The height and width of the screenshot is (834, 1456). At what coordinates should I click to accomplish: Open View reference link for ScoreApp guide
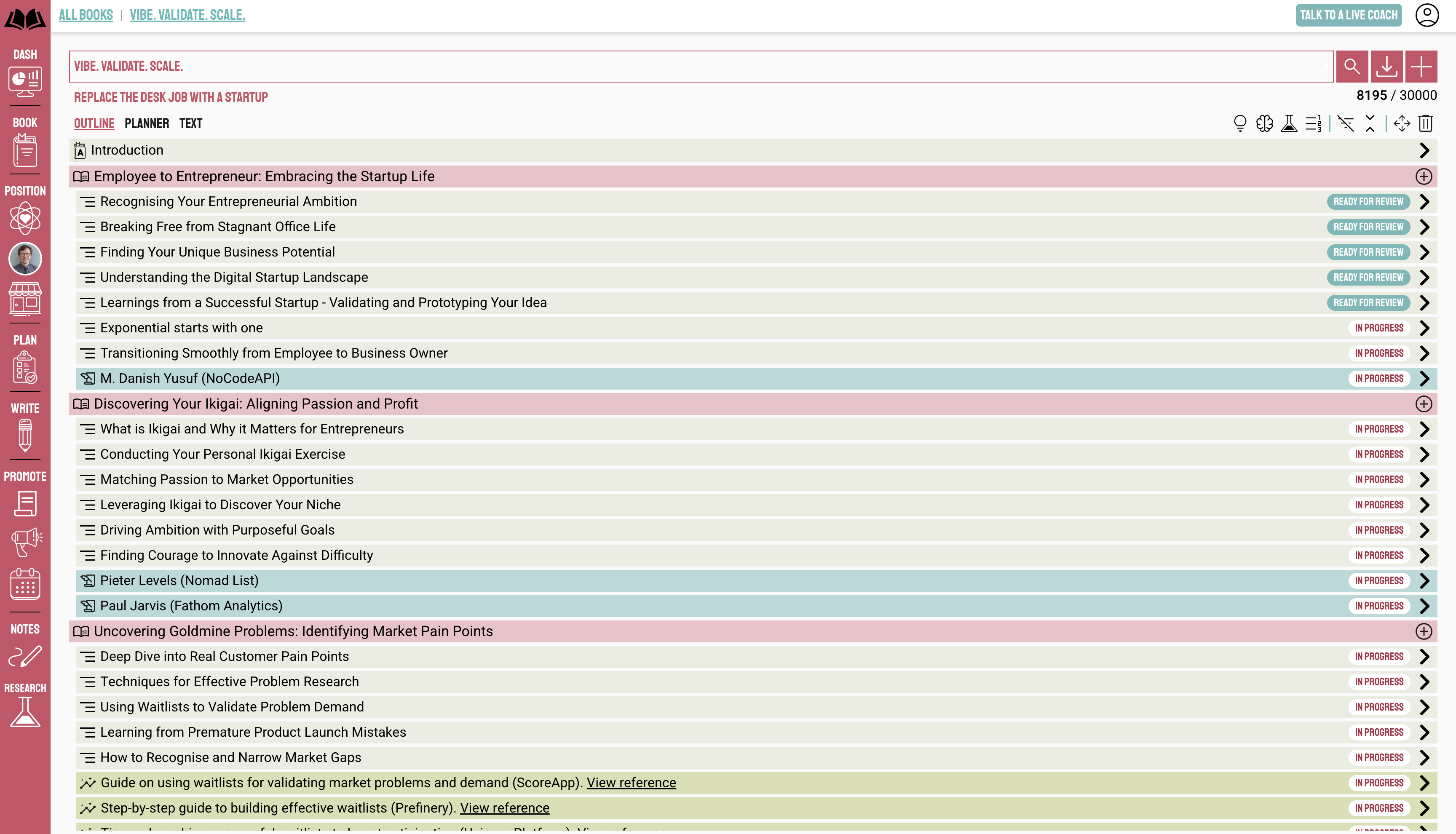click(x=631, y=783)
